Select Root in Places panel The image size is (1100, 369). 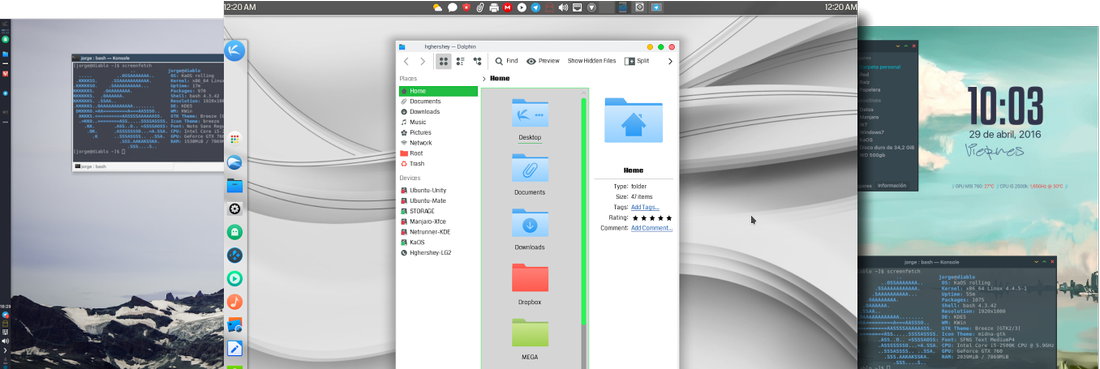pyautogui.click(x=438, y=153)
